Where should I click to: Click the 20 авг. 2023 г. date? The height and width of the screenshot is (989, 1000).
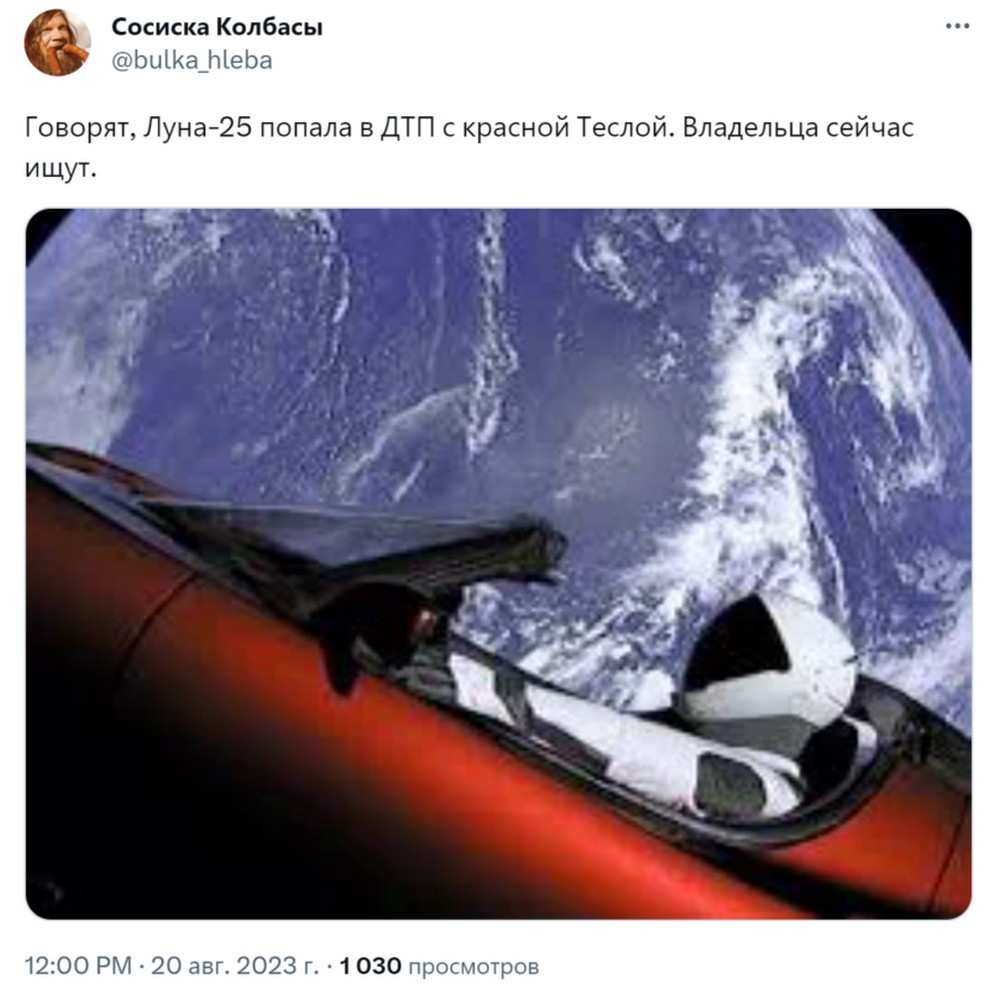235,965
